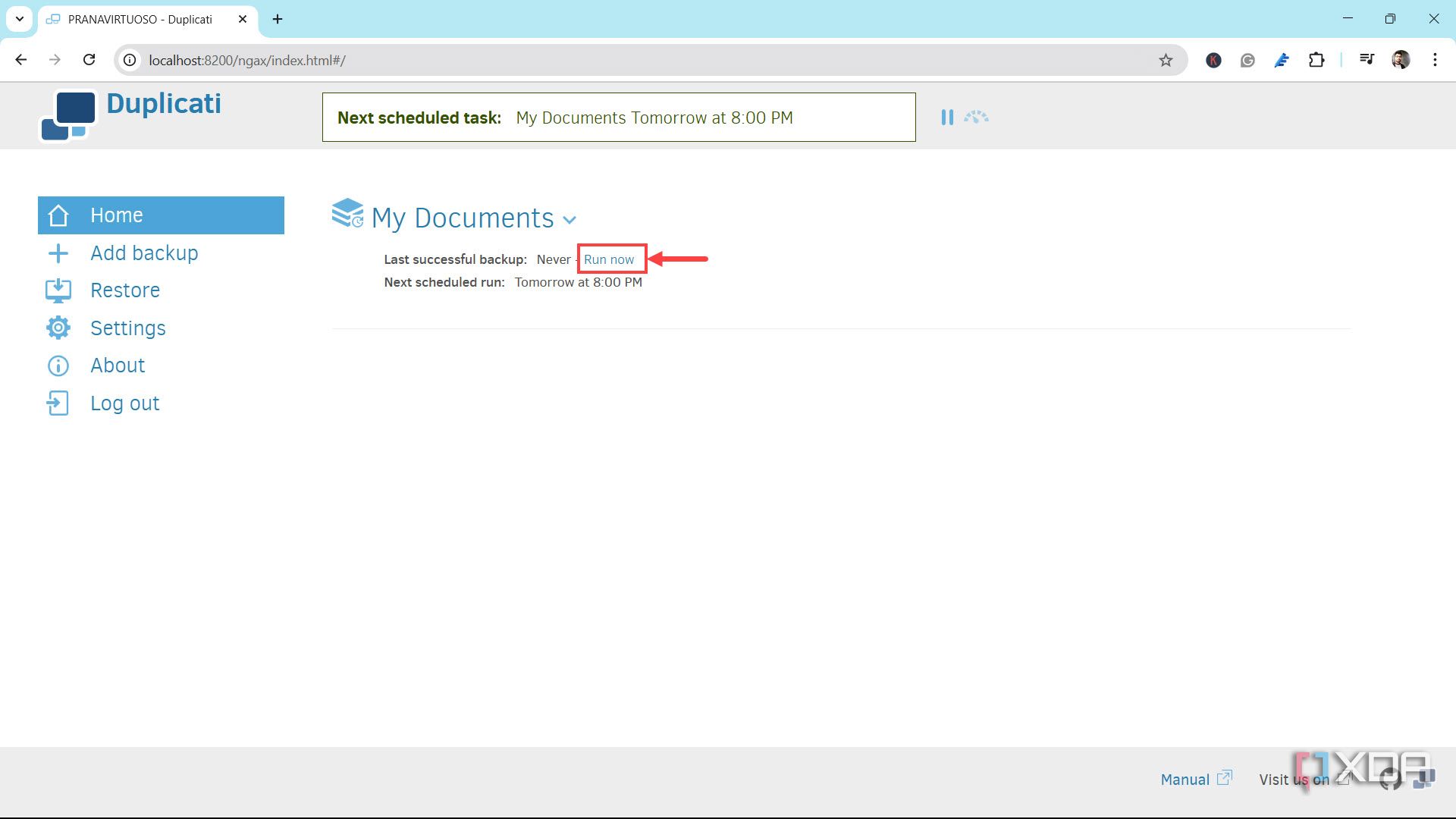
Task: Click the My Documents backup stack icon
Action: tap(347, 213)
